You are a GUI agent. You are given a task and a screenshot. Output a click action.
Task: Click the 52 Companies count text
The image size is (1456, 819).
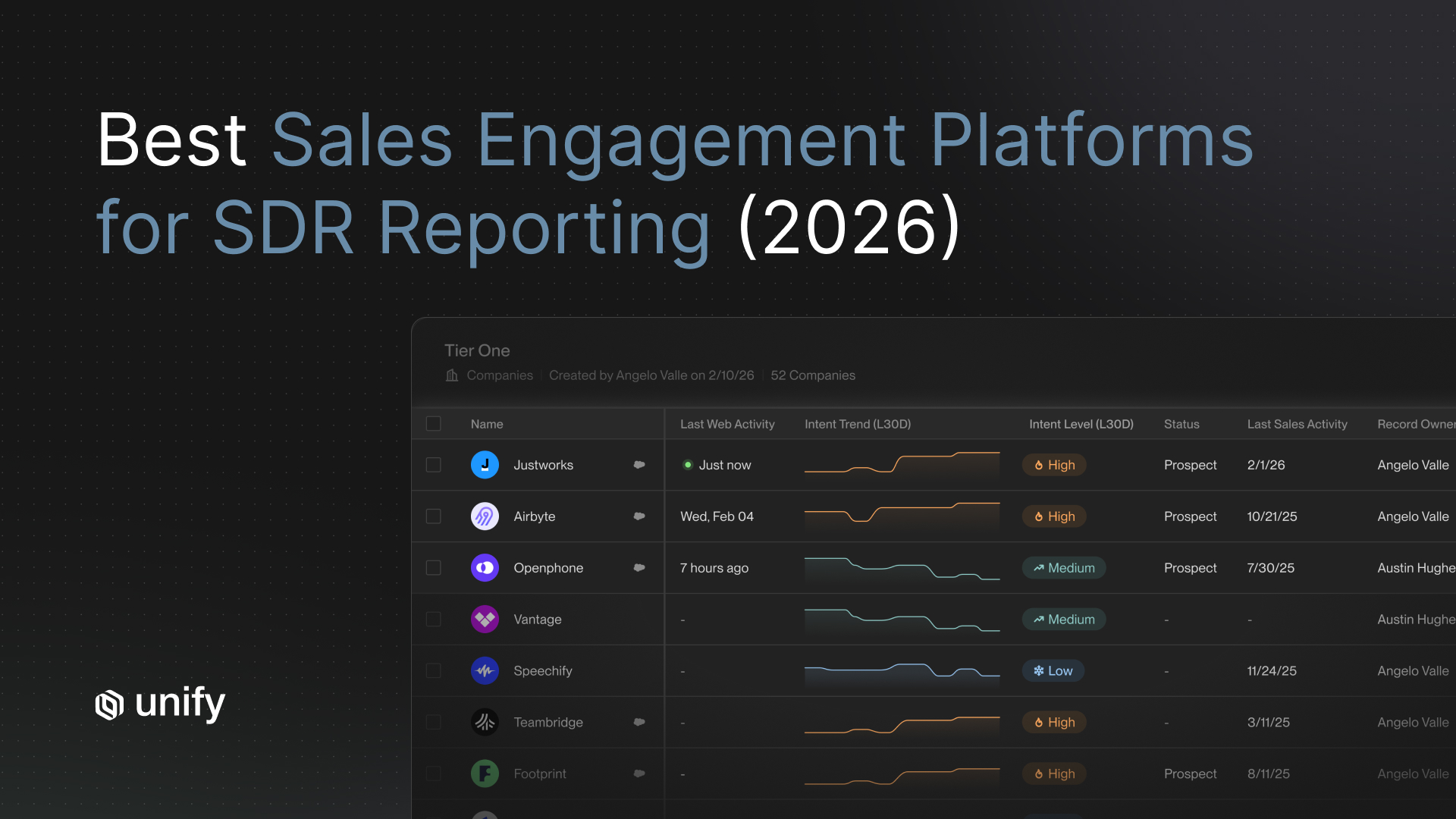tap(813, 375)
